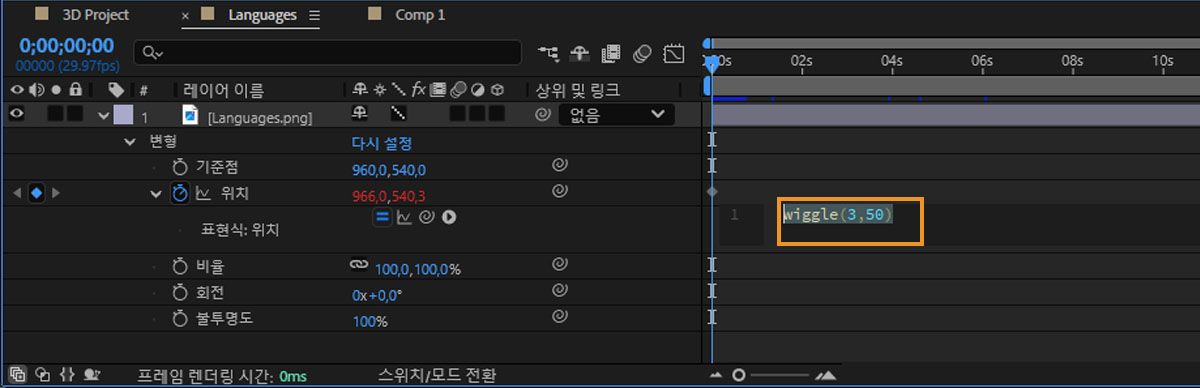This screenshot has width=1200, height=388.
Task: Click the label tag column header
Action: pyautogui.click(x=116, y=90)
